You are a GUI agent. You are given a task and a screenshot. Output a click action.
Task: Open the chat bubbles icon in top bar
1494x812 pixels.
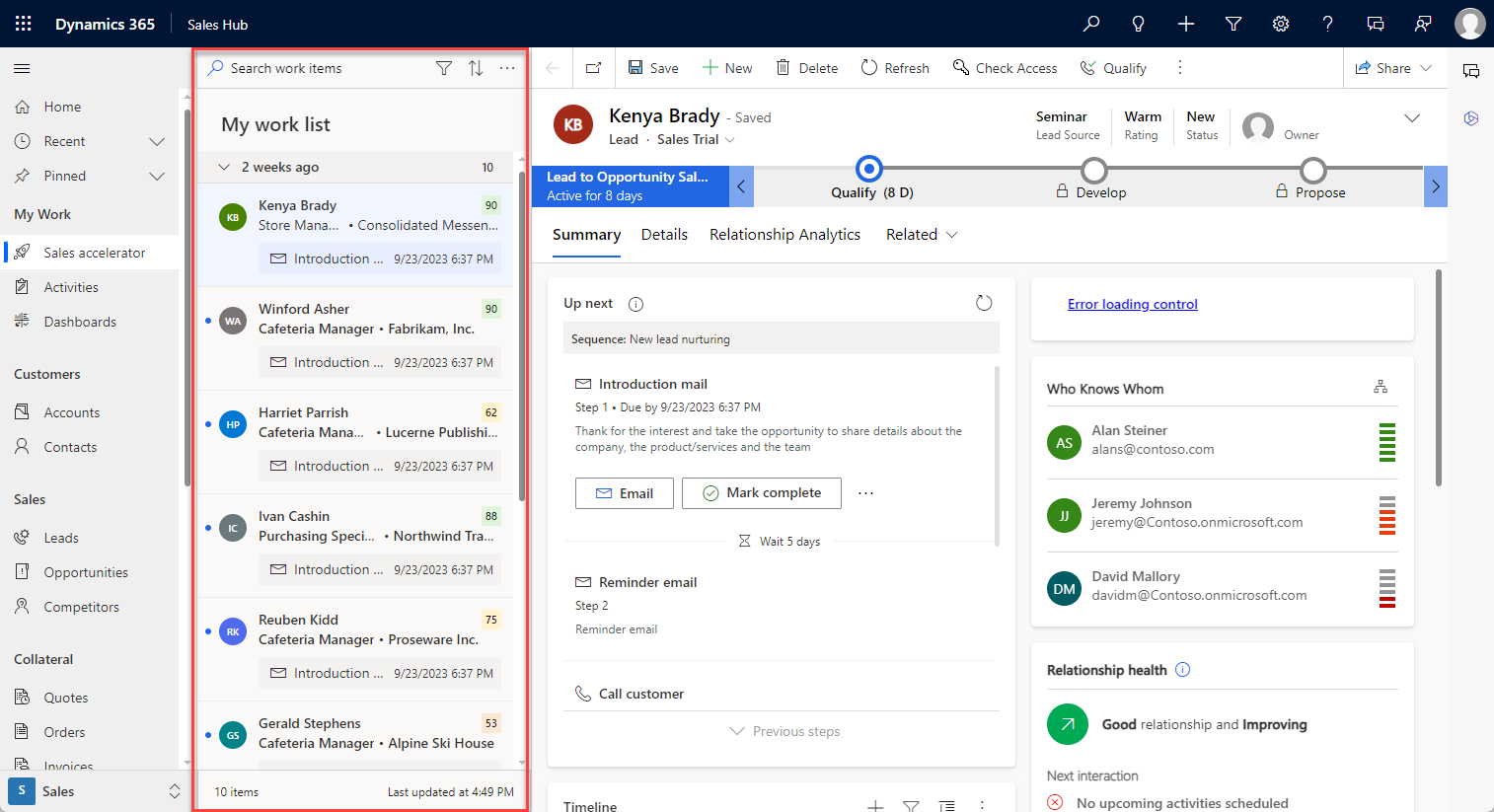(1376, 24)
